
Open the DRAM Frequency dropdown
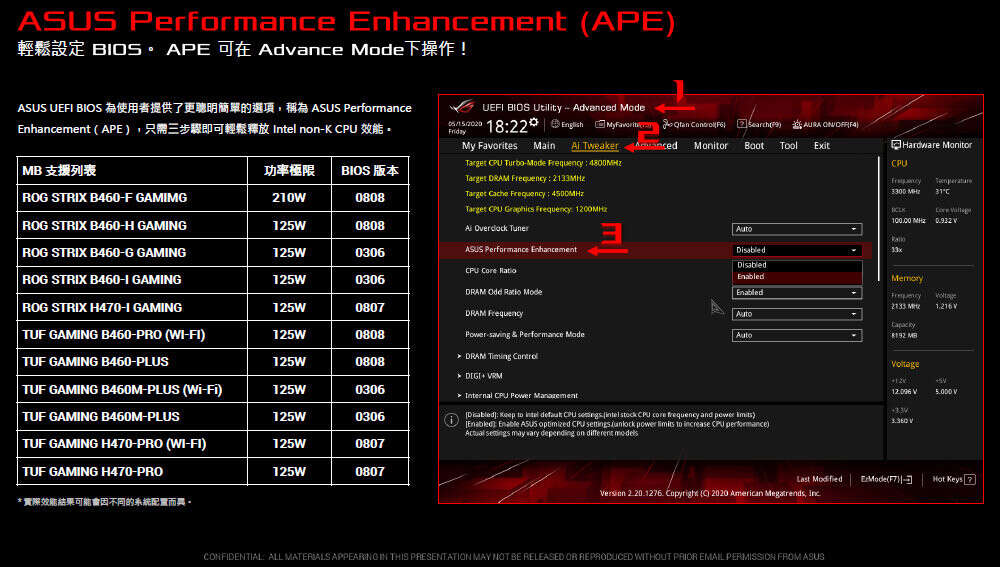pos(797,314)
